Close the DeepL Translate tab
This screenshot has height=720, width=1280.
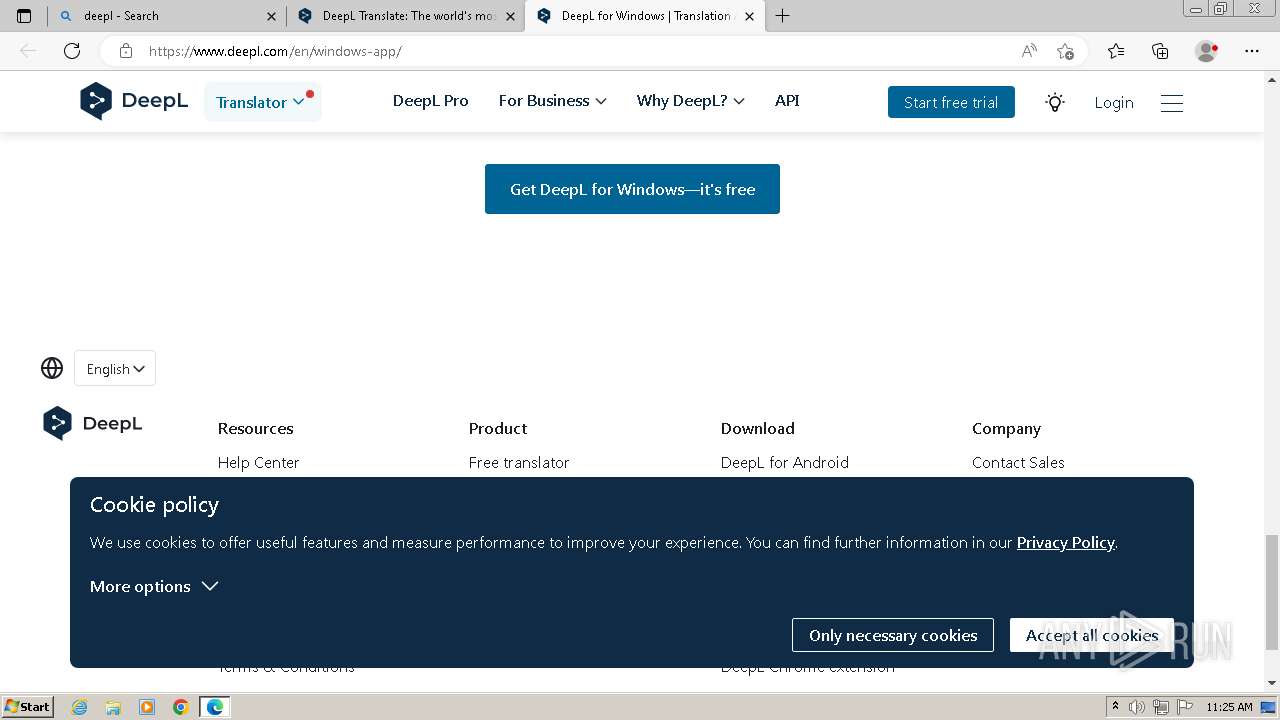(511, 16)
